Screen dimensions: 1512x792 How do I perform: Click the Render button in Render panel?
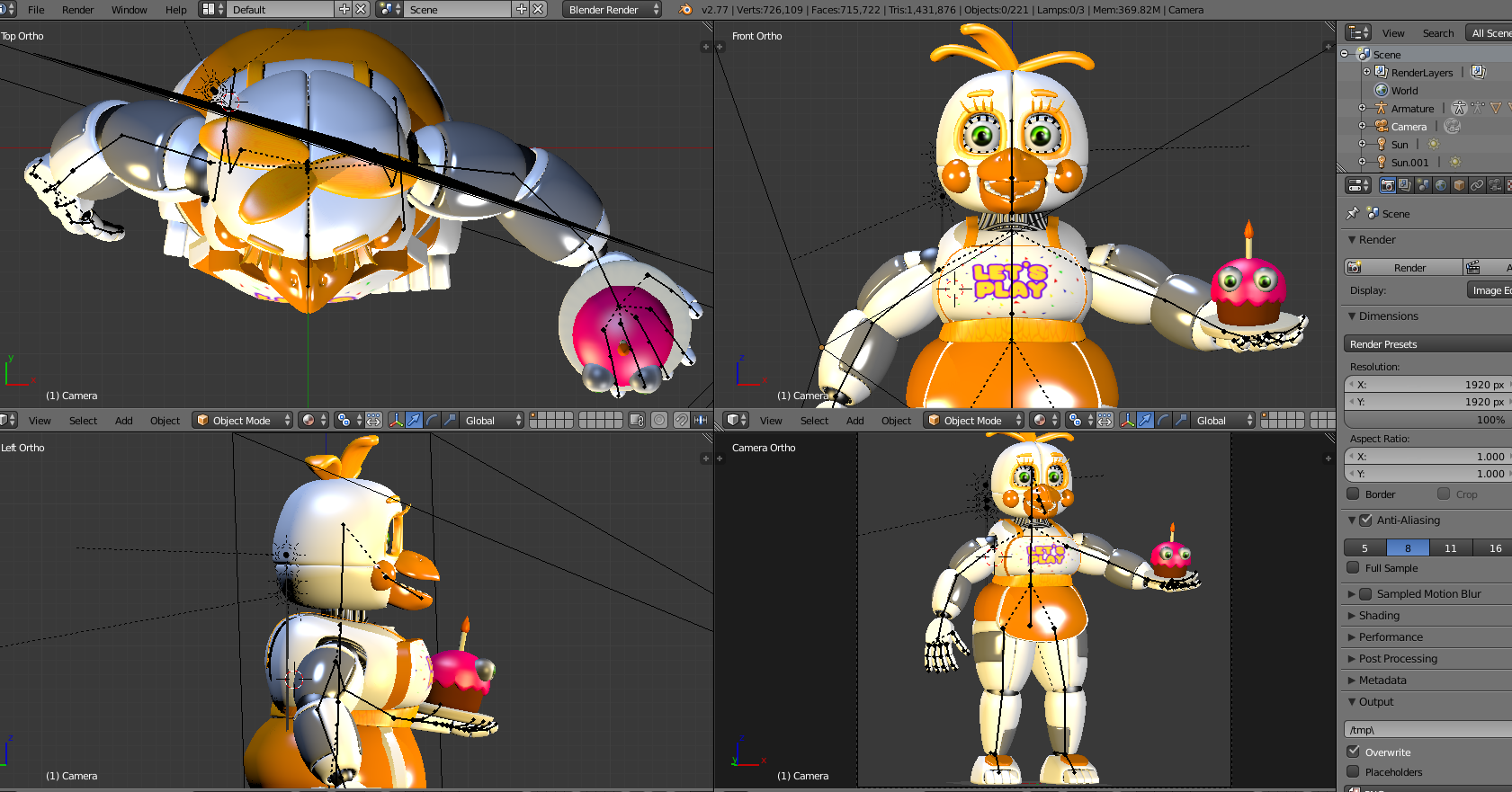pos(1403,267)
